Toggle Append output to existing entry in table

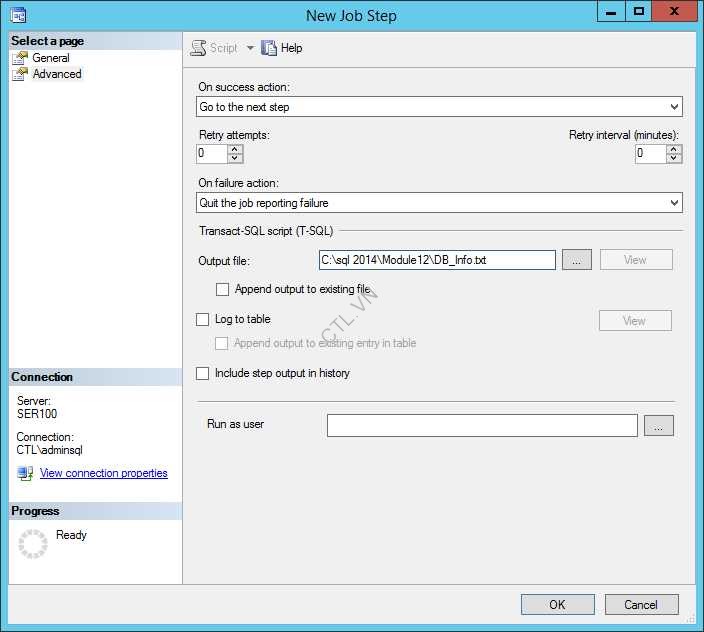click(221, 343)
